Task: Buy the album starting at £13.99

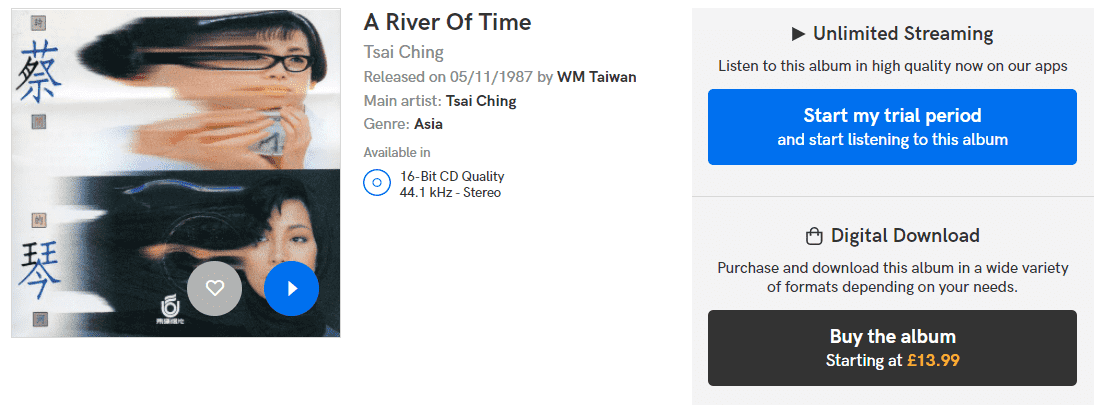Action: (892, 348)
